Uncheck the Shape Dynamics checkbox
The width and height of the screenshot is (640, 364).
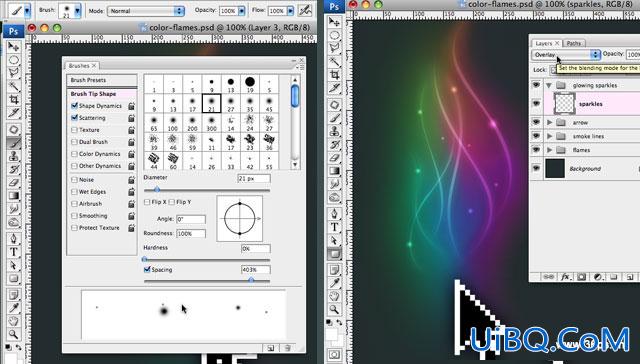pos(74,106)
